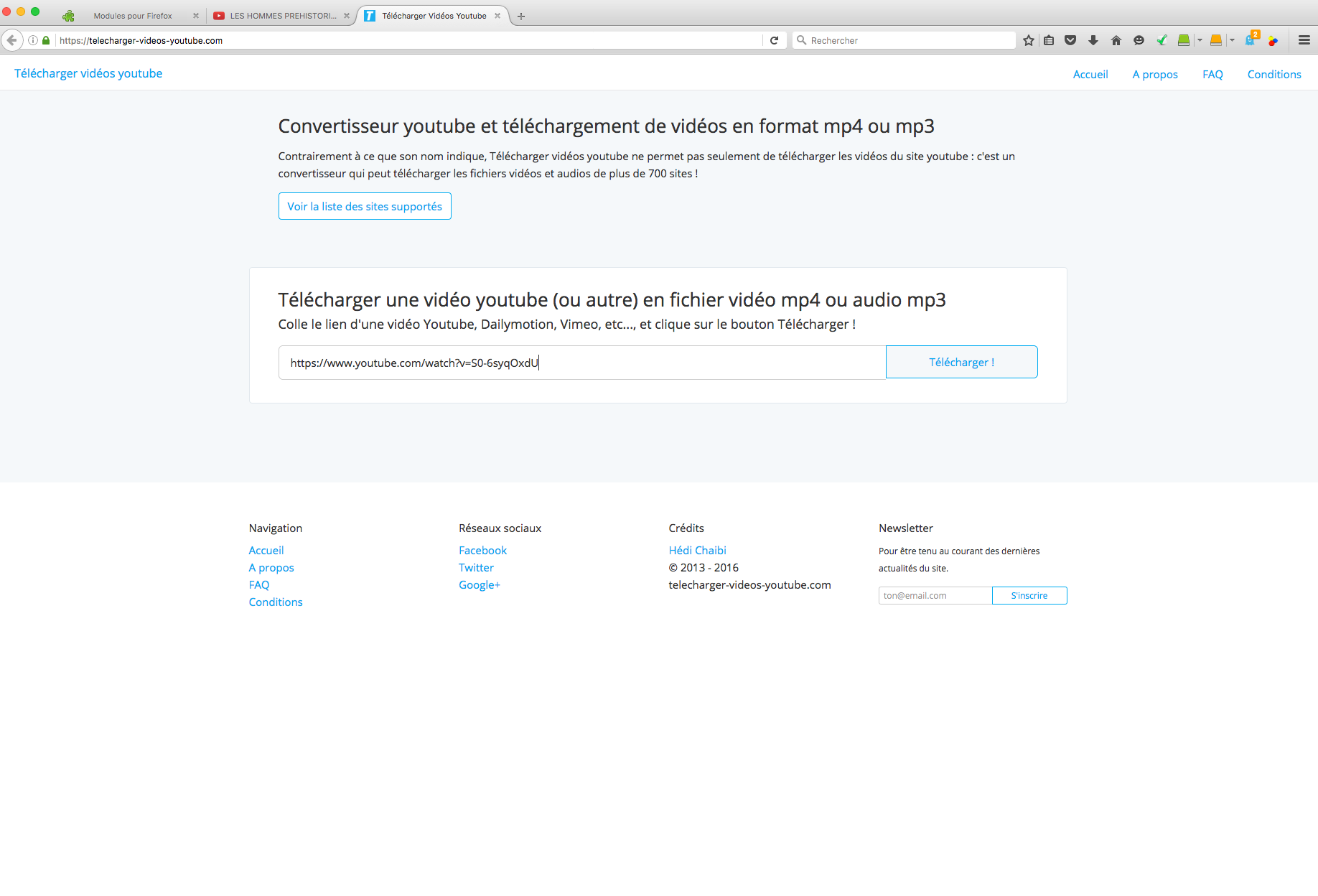Screen dimensions: 1318x896
Task: Subscribe with the S'inscrire button
Action: [1029, 595]
